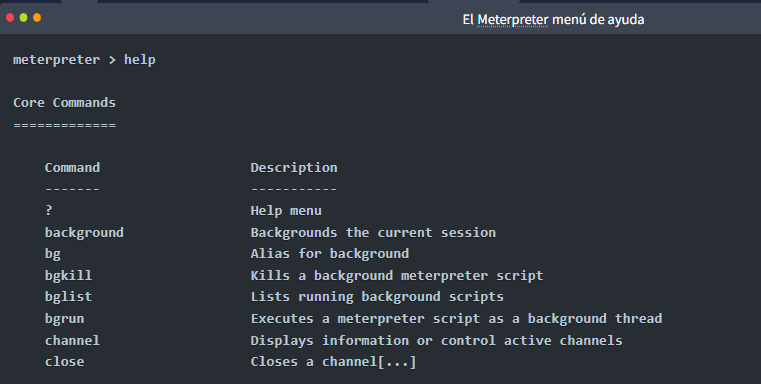Select the 'bg' command text

(52, 254)
